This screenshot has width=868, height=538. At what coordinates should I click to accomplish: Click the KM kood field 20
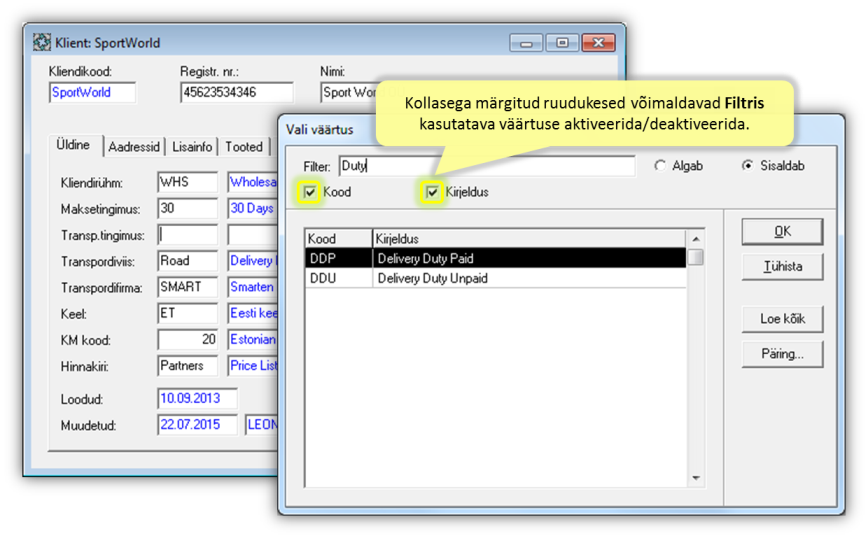[188, 339]
